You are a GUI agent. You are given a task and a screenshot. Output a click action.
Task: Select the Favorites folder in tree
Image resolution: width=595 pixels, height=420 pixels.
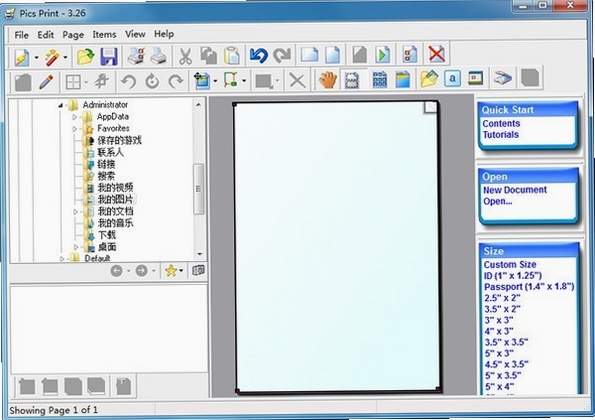[113, 129]
